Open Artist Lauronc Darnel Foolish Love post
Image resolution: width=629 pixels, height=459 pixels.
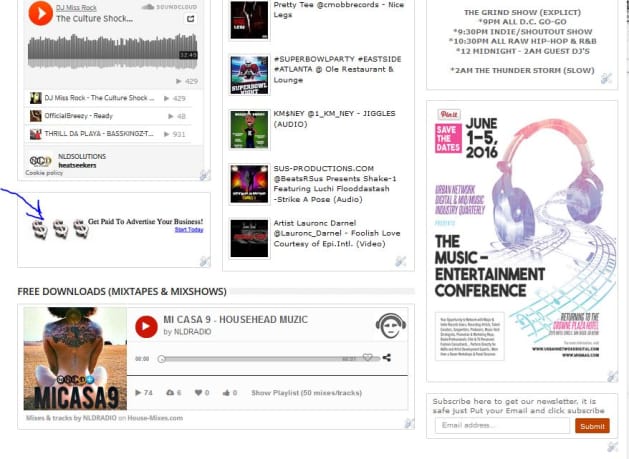click(337, 233)
